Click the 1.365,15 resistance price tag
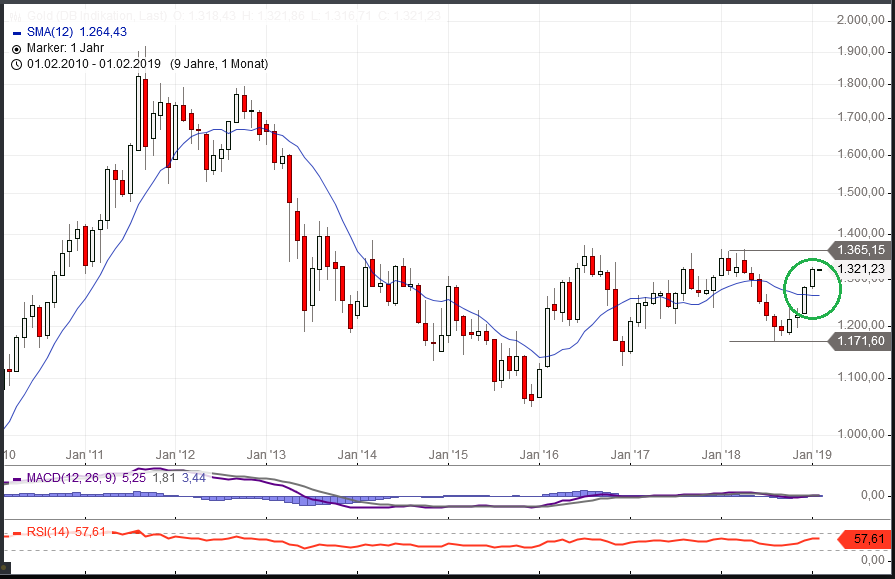The height and width of the screenshot is (579, 895). click(860, 250)
